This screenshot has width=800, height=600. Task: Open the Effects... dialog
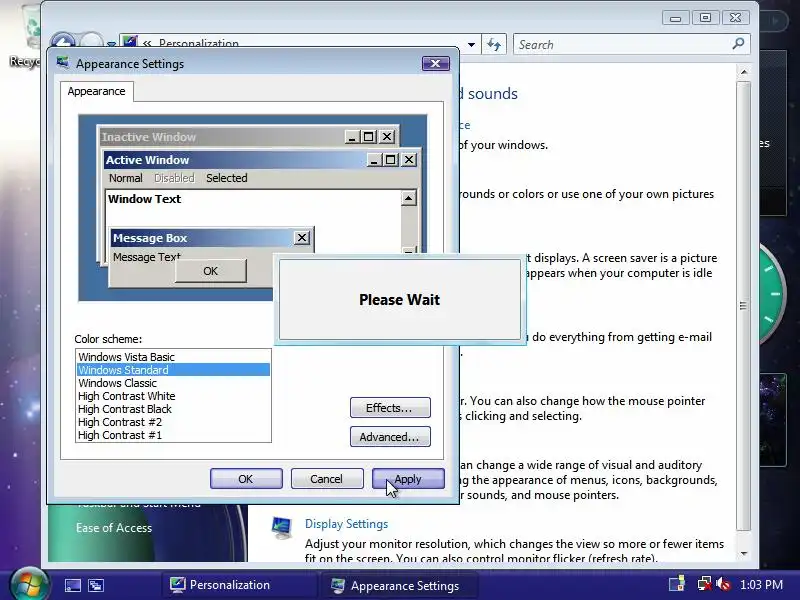[390, 408]
